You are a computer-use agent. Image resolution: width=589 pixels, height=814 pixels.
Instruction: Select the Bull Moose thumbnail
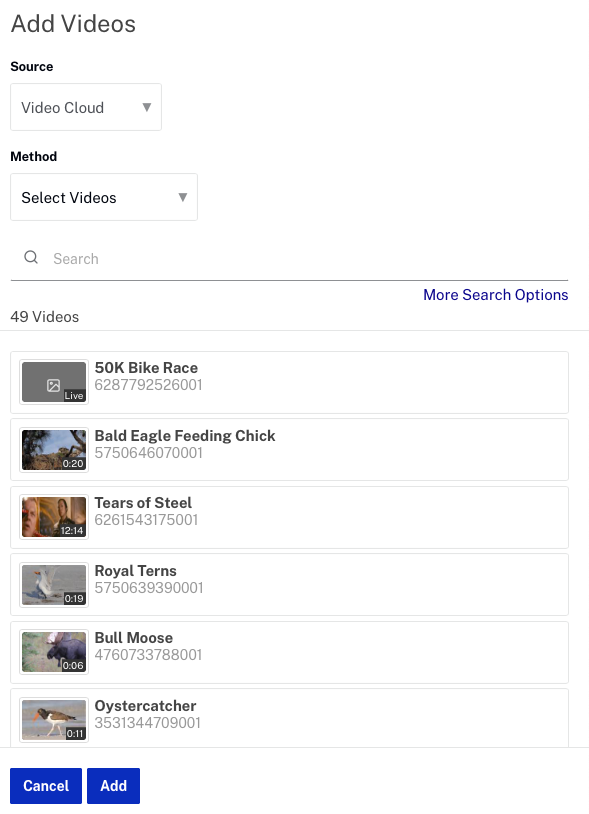click(54, 652)
